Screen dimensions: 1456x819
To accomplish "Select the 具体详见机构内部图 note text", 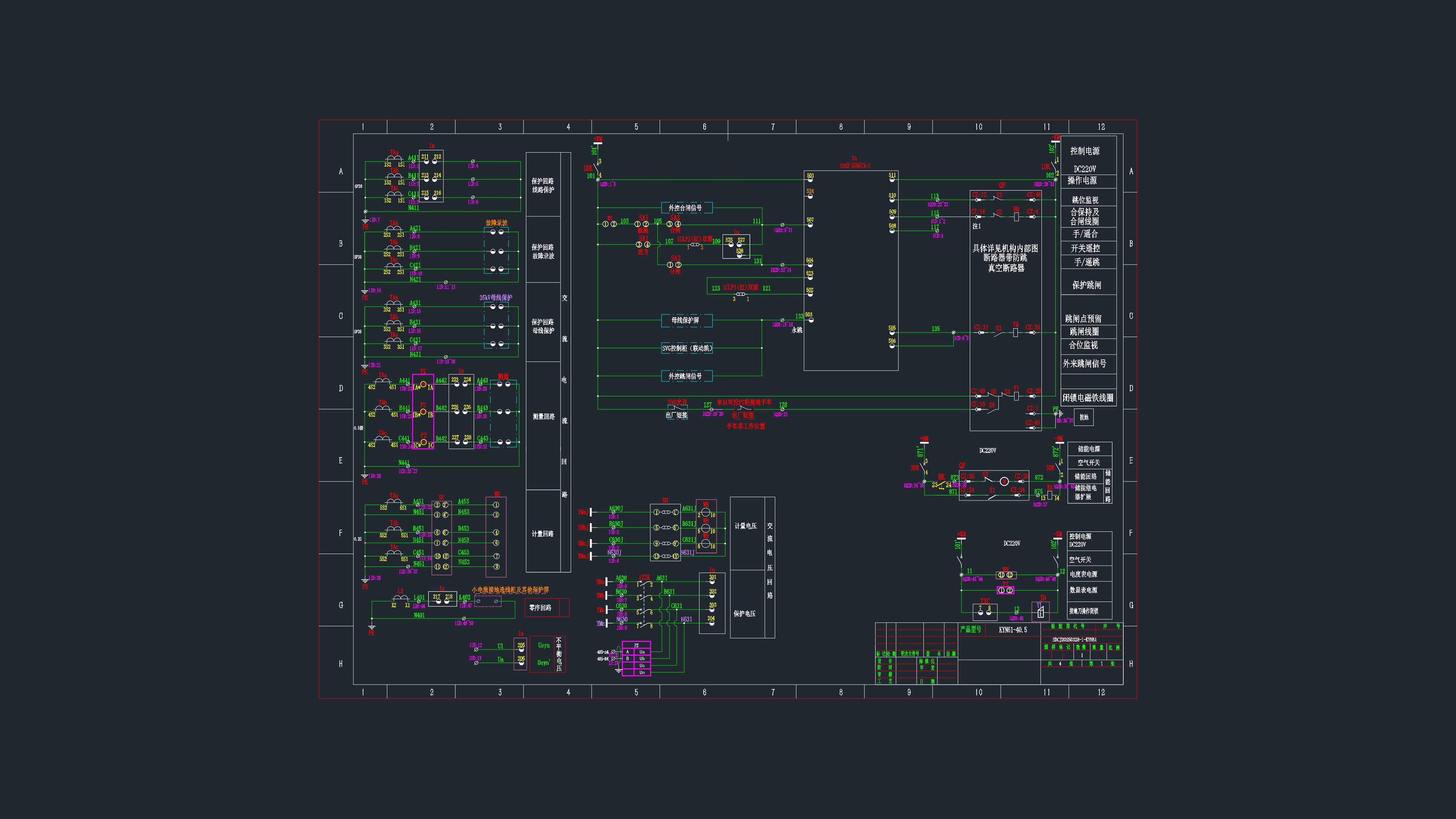I will [x=1005, y=248].
